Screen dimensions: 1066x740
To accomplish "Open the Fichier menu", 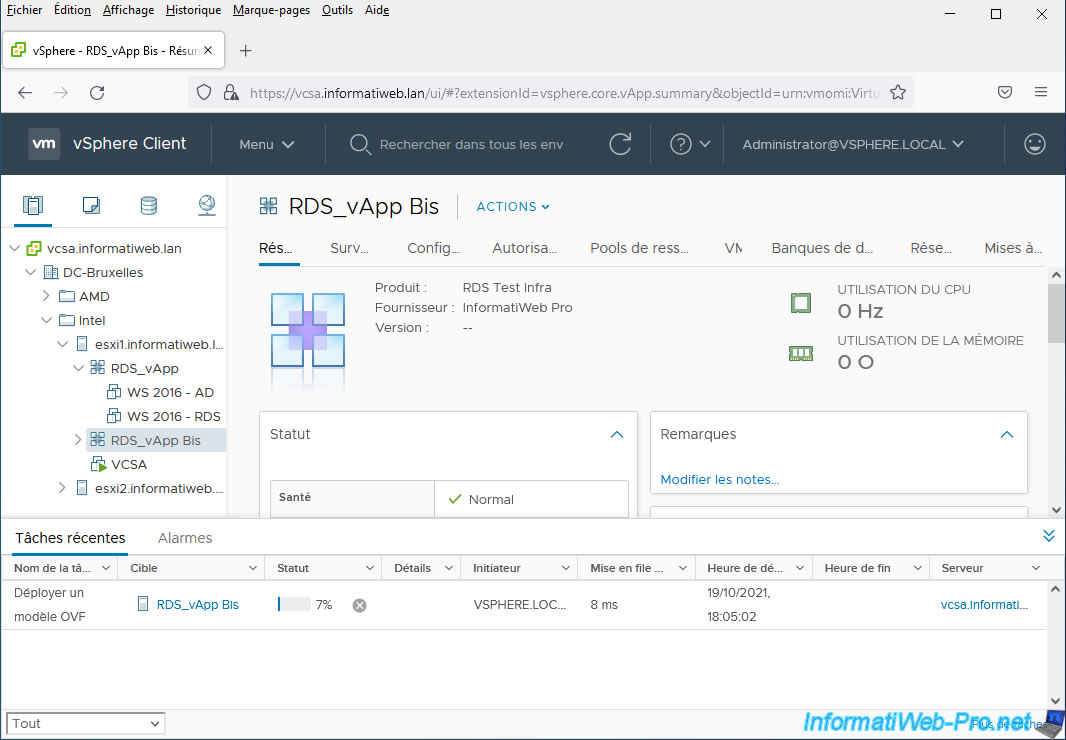I will click(x=24, y=10).
